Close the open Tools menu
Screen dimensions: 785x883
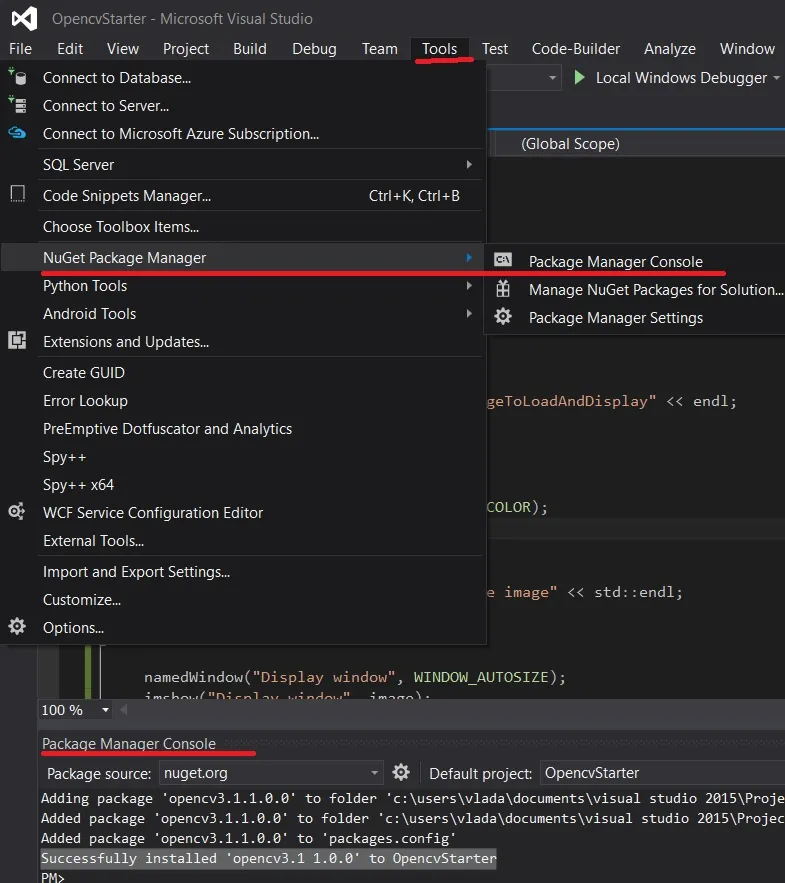click(x=440, y=49)
